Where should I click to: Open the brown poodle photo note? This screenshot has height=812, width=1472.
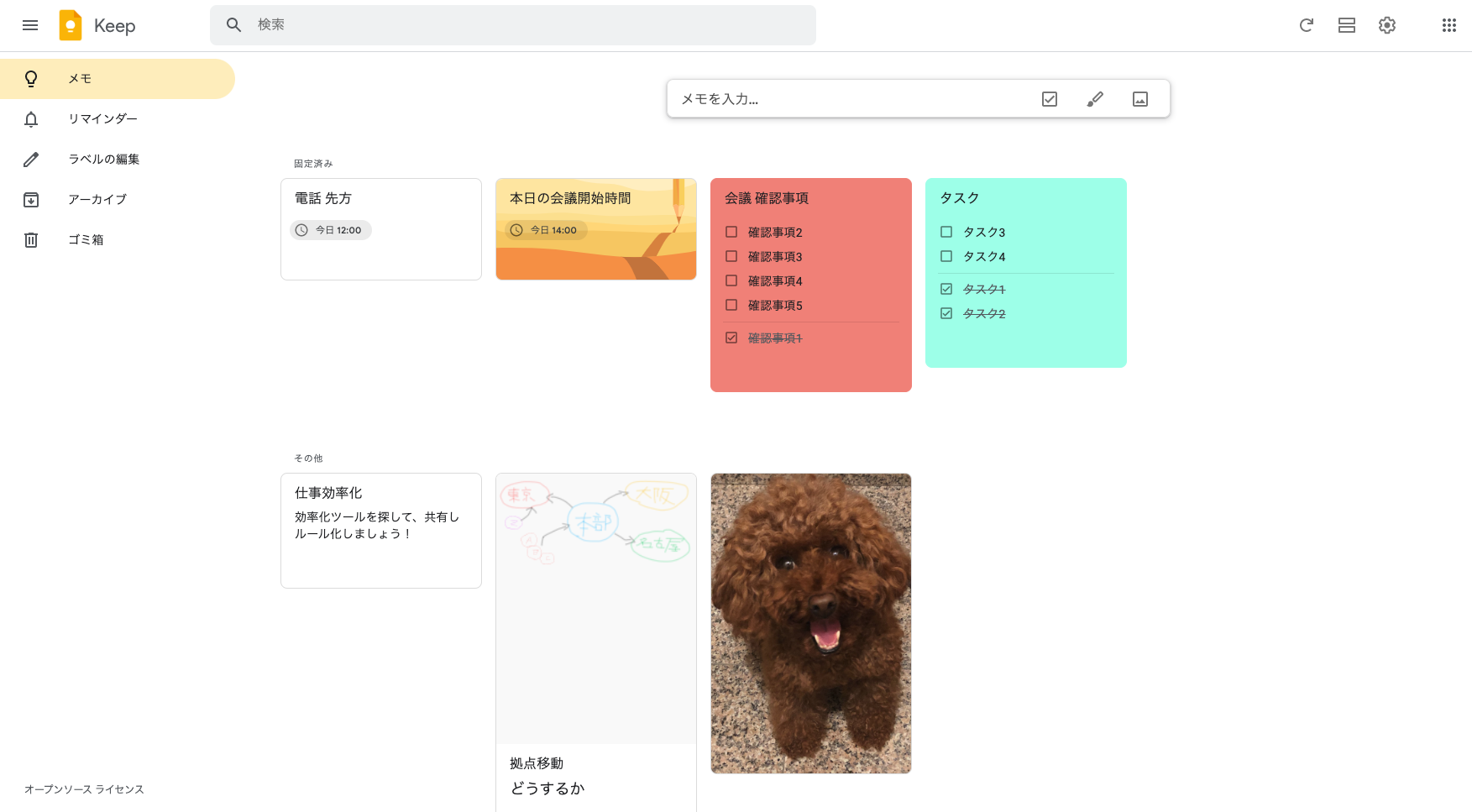pos(811,623)
